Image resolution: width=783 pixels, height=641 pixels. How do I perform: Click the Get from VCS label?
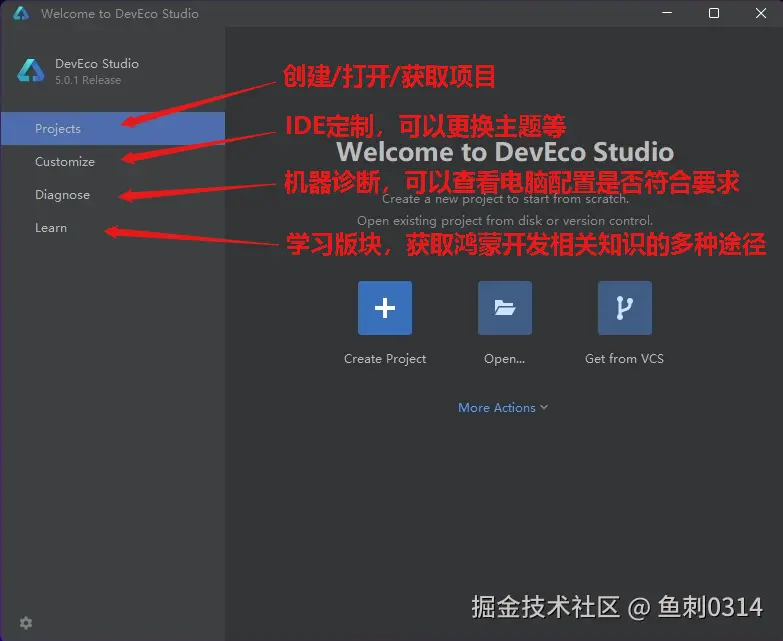tap(624, 358)
